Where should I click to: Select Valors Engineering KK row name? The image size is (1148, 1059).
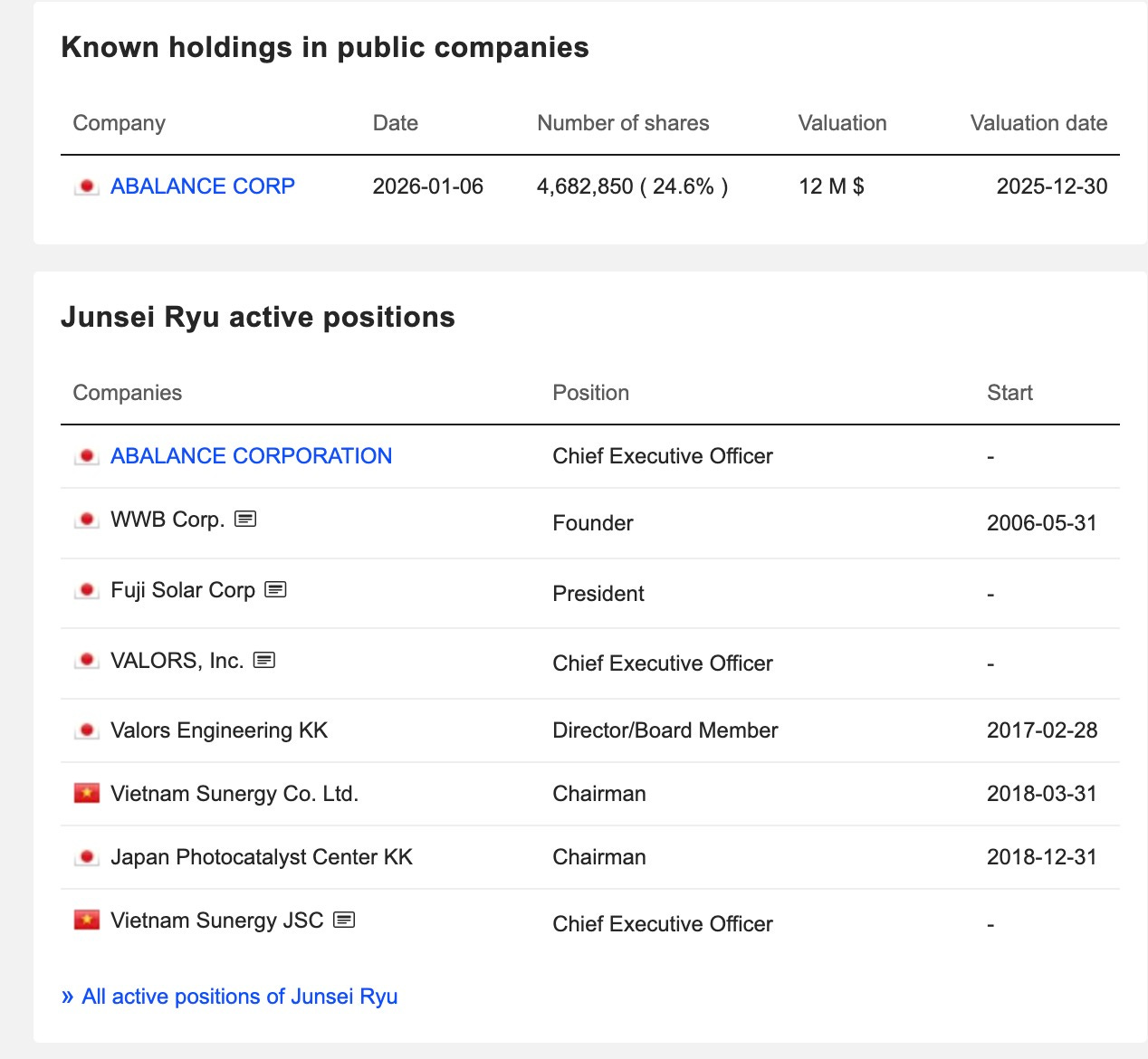(219, 730)
